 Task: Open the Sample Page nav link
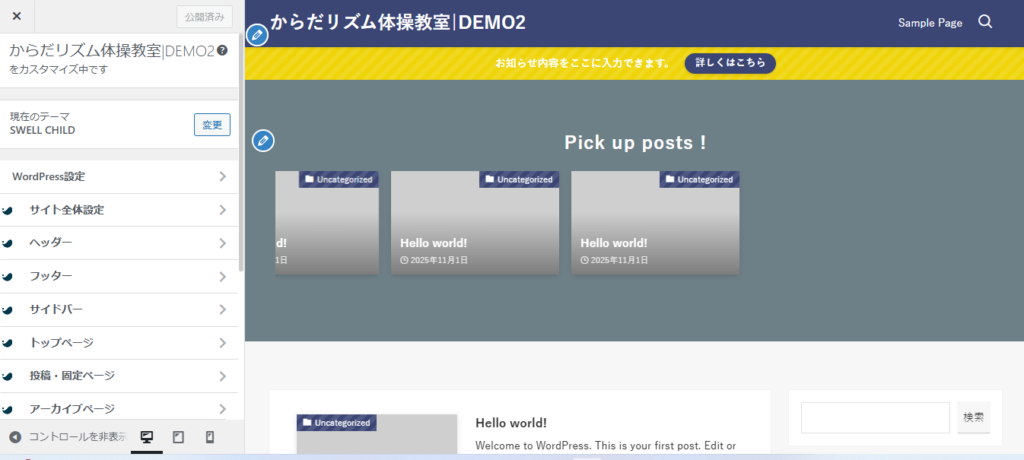point(930,23)
